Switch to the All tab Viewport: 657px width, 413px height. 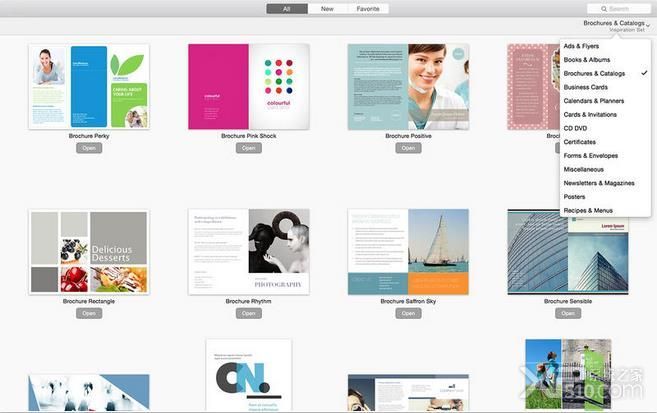pyautogui.click(x=287, y=9)
